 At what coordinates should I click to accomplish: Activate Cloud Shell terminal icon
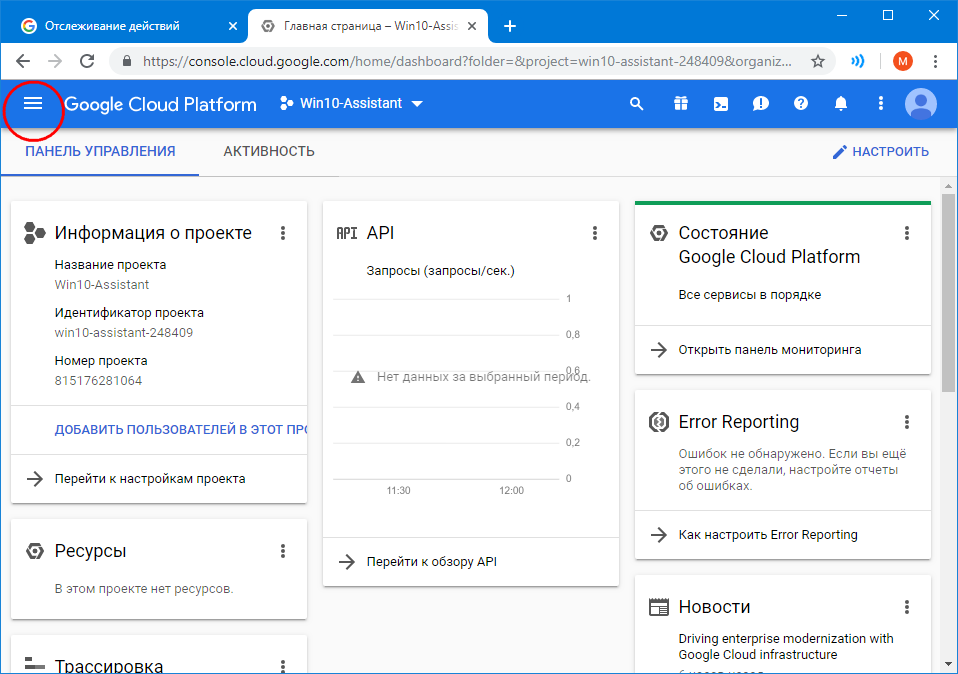point(721,104)
